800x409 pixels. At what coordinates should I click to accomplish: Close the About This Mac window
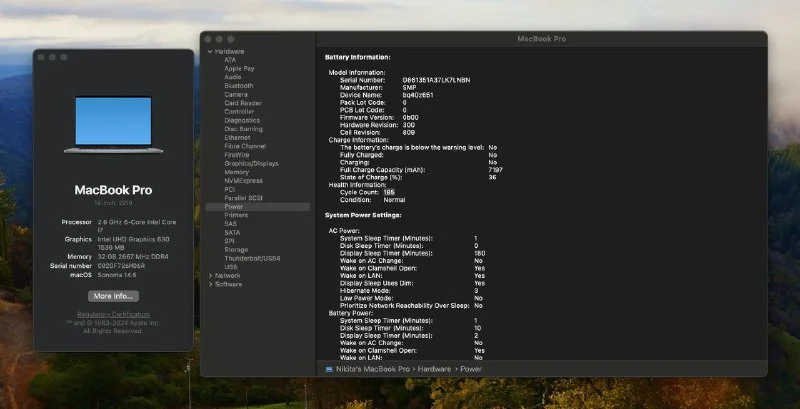(x=42, y=57)
